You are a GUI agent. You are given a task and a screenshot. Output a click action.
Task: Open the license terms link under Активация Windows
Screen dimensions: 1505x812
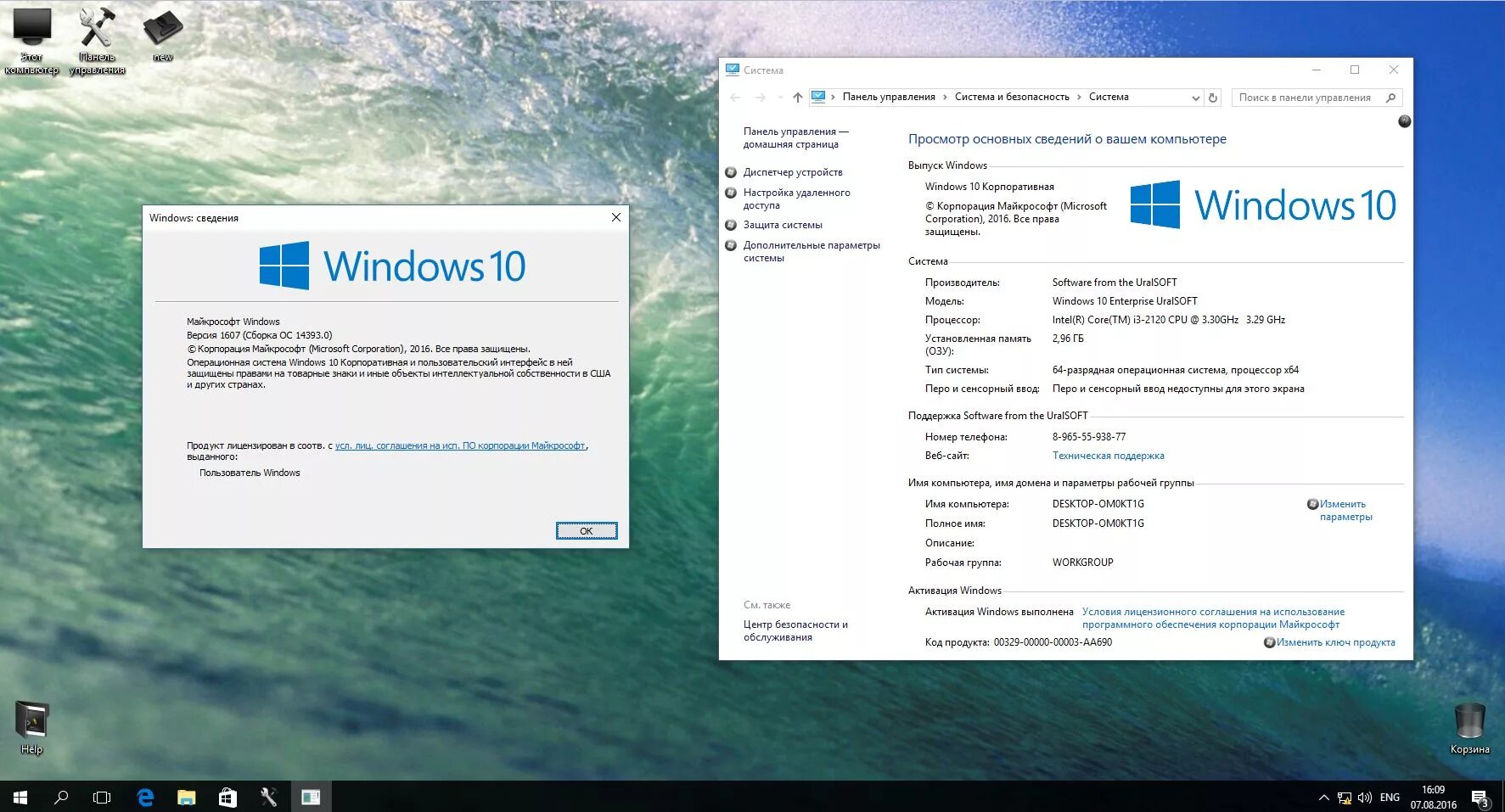click(x=1213, y=618)
